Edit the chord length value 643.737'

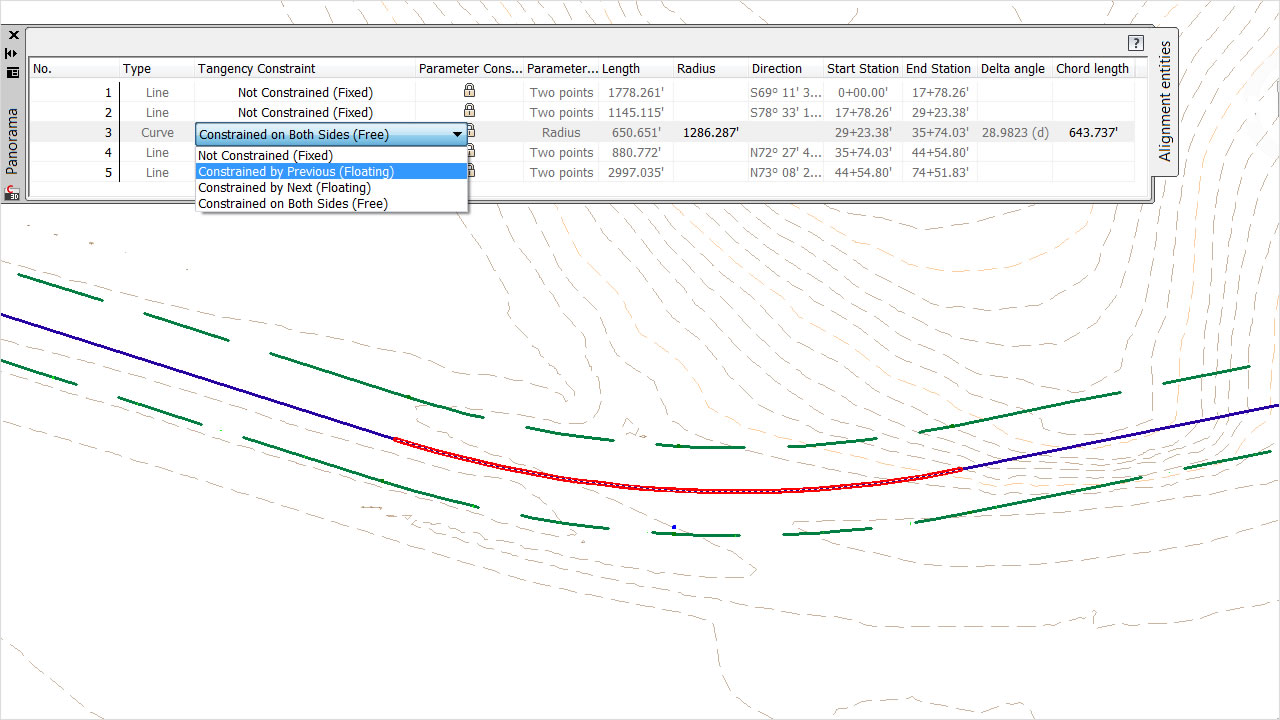1093,133
